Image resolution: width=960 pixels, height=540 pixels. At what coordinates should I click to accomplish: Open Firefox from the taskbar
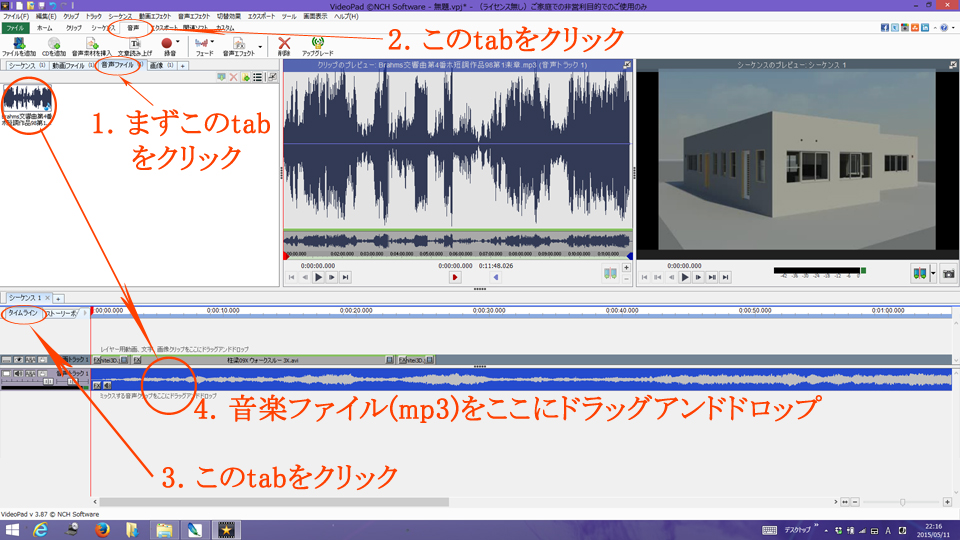(102, 530)
